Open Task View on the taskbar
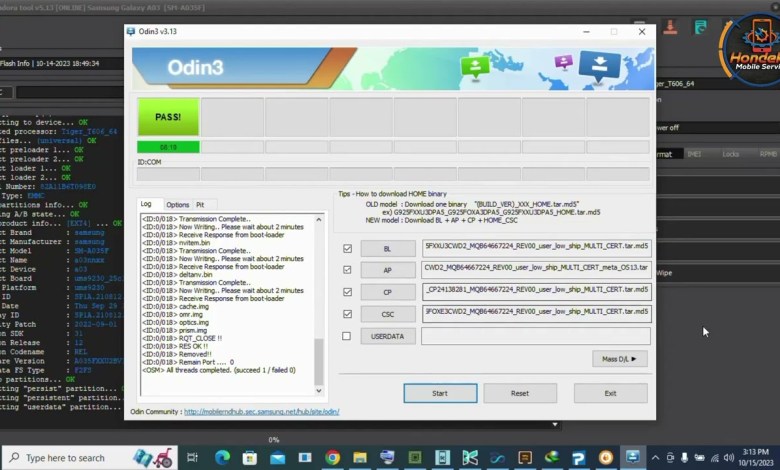The width and height of the screenshot is (780, 470). tap(194, 457)
